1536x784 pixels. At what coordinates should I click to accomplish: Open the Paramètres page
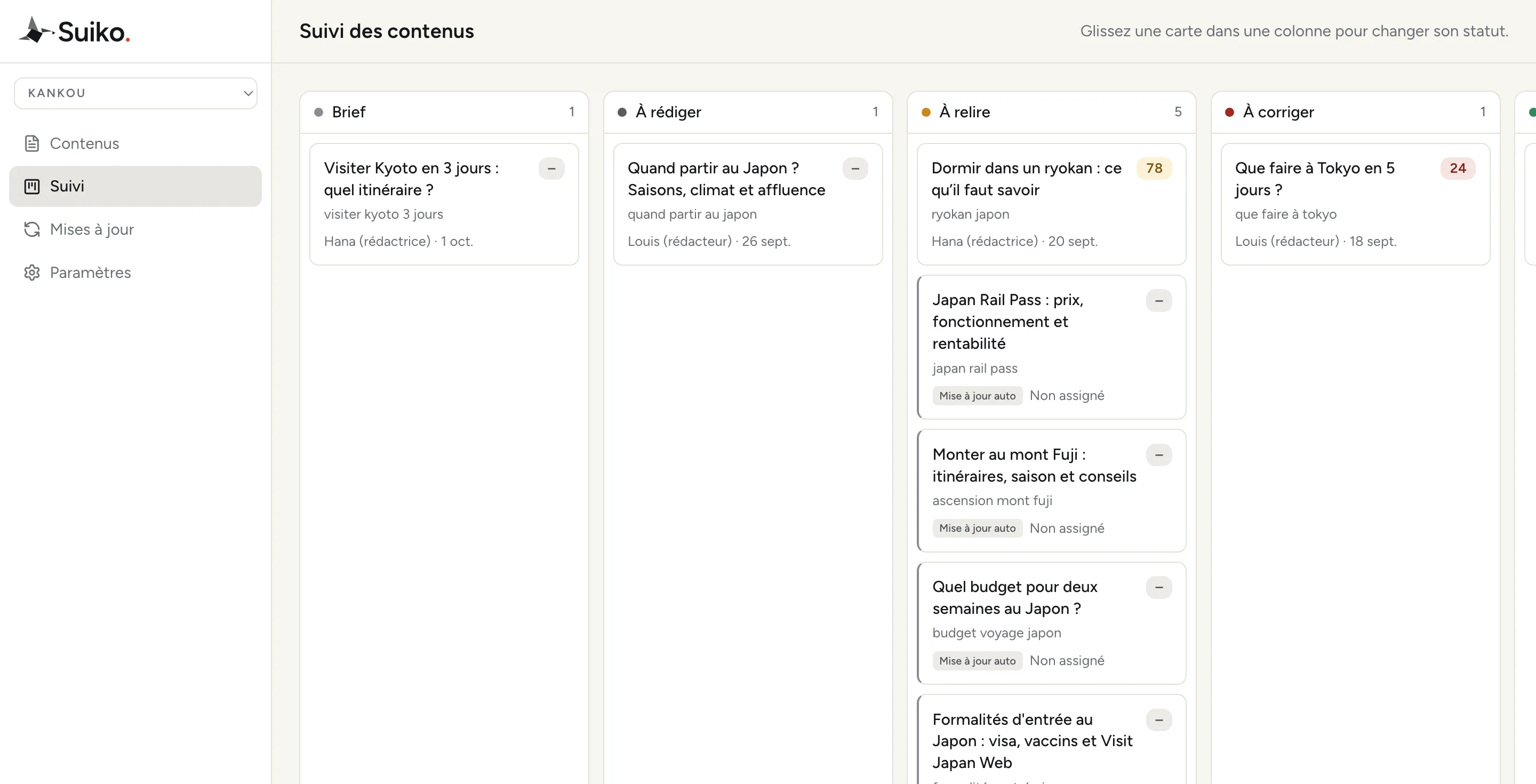135,273
